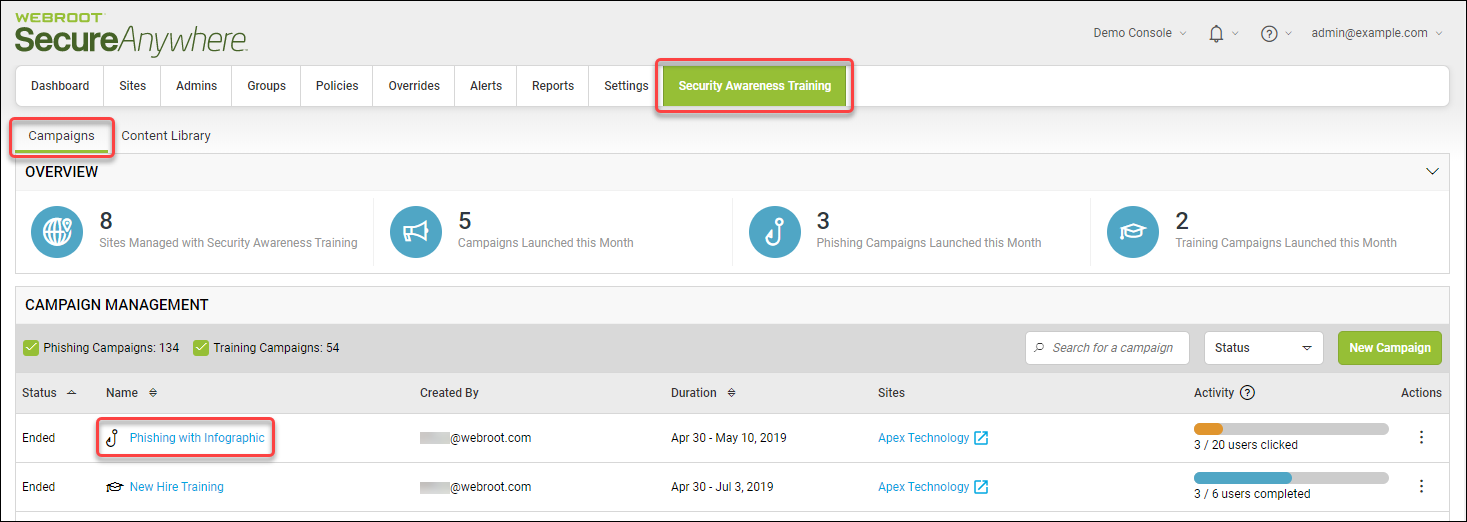Toggle the Training Campaigns checkbox

pyautogui.click(x=201, y=348)
